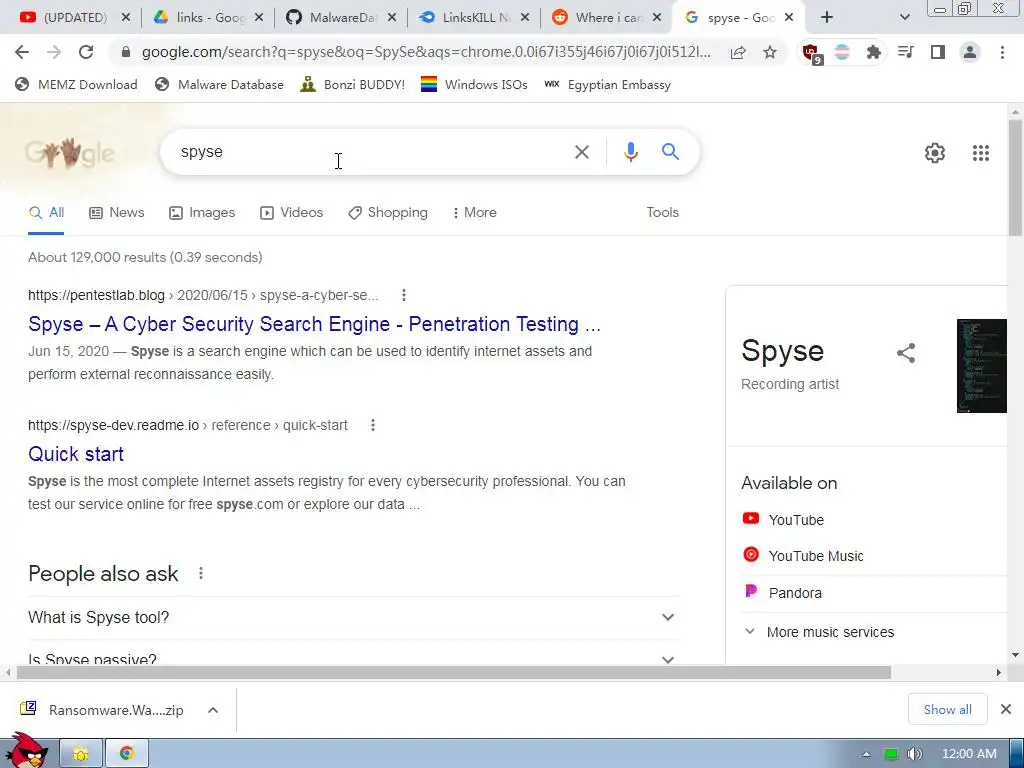Screen dimensions: 1024x768
Task: Open Chrome's three-dot menu
Action: 1002,52
